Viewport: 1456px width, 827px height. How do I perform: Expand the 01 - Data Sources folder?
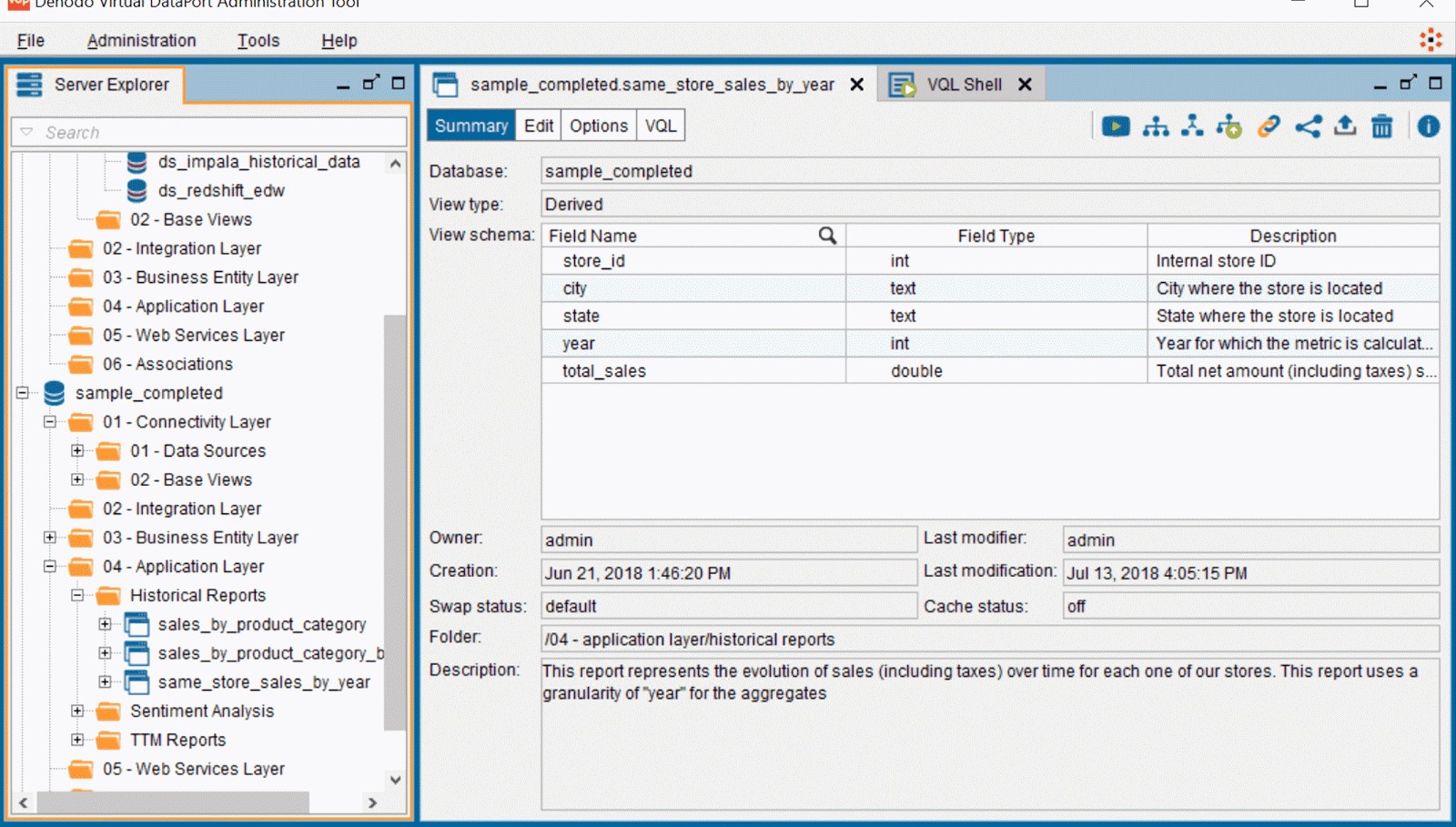coord(77,450)
